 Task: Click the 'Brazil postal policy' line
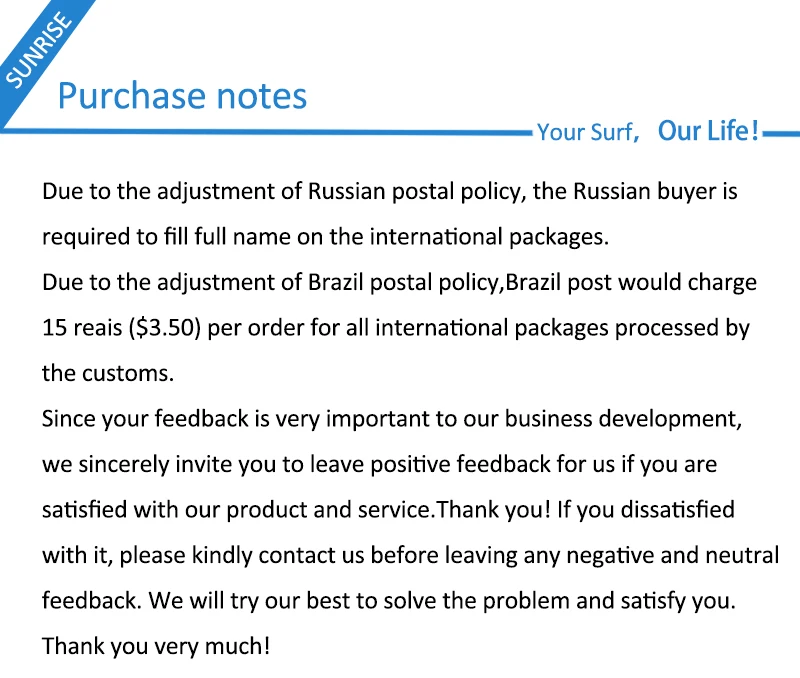pyautogui.click(x=399, y=282)
